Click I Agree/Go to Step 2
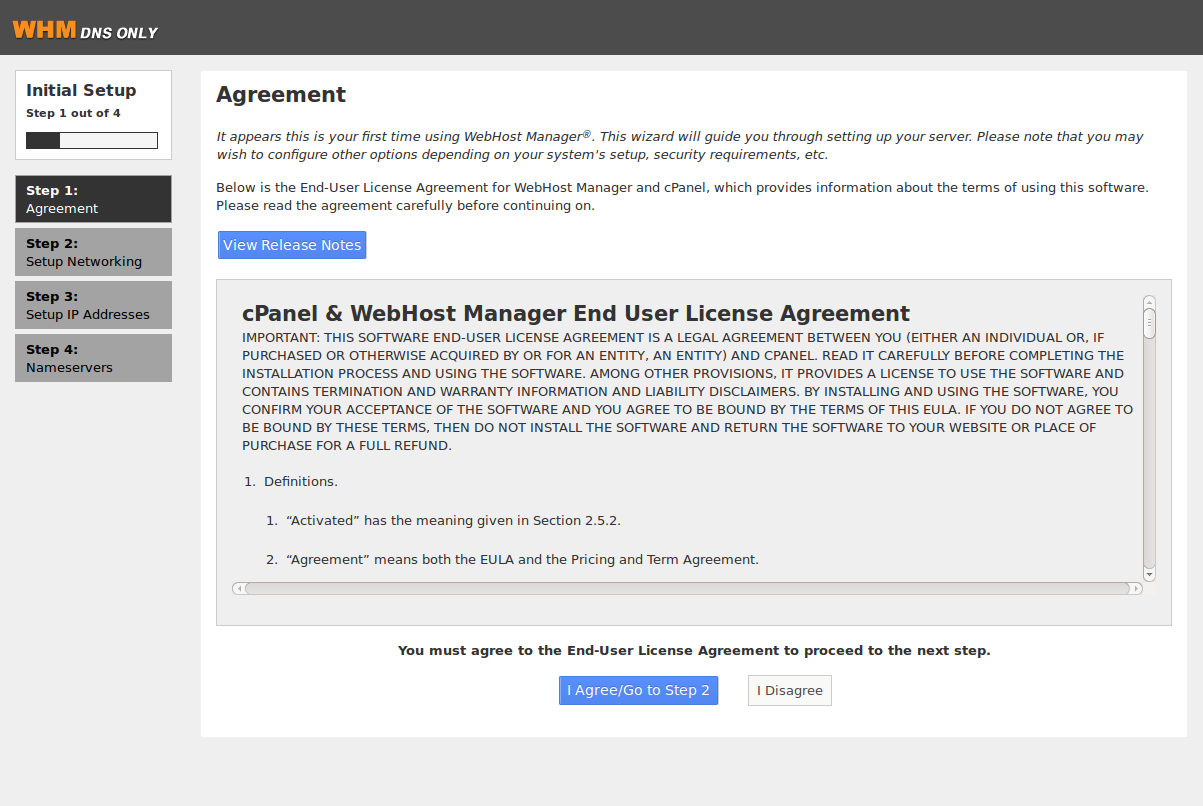This screenshot has width=1203, height=806. (638, 690)
